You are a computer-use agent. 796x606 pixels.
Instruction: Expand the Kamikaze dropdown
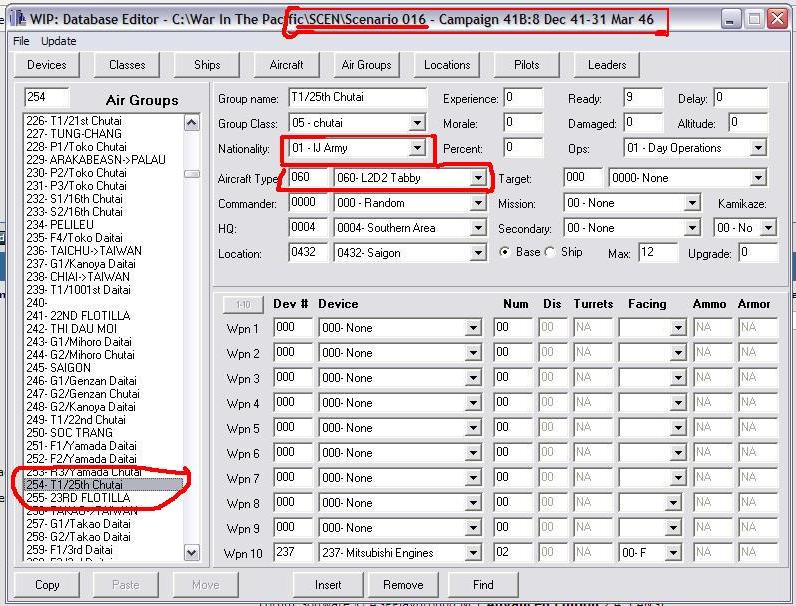click(768, 228)
